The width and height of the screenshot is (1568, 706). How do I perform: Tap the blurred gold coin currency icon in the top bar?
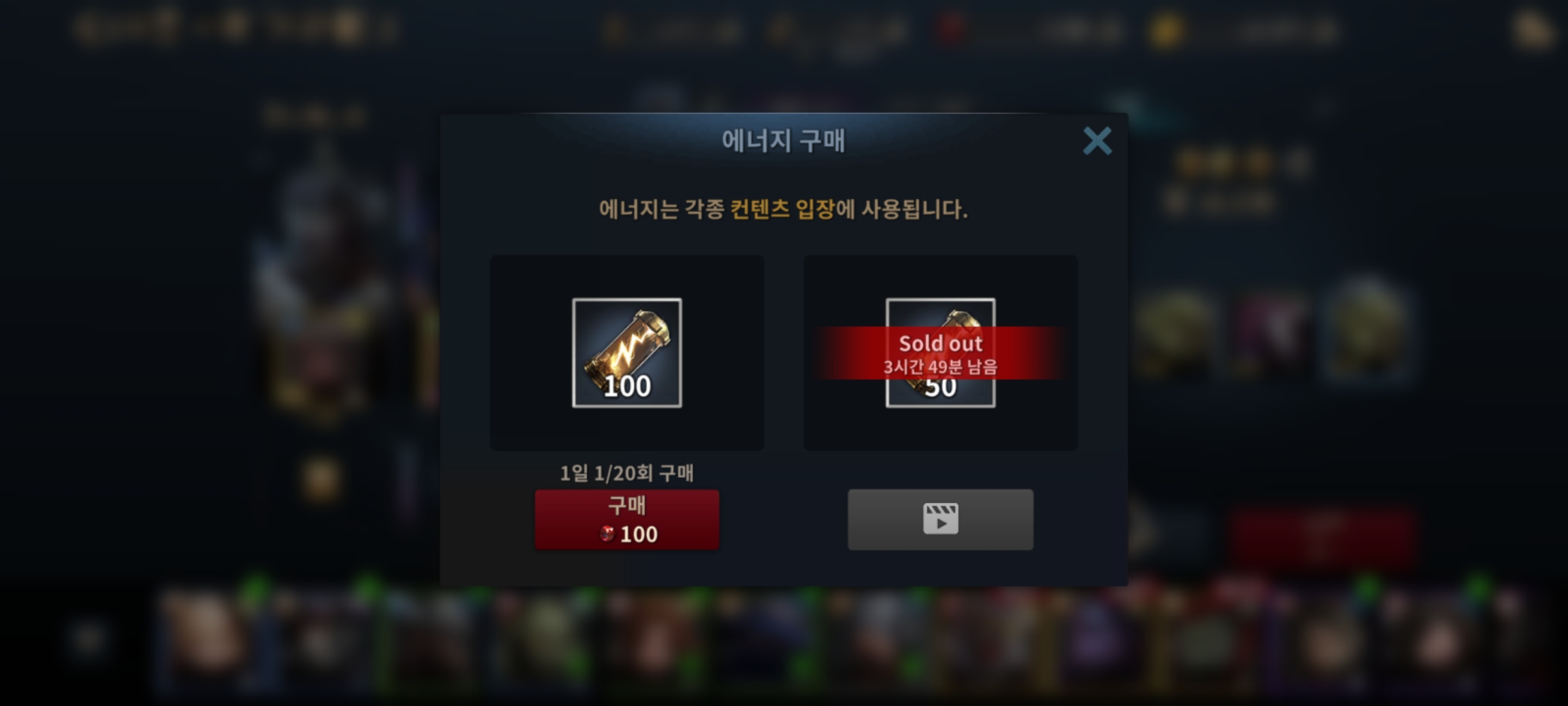1167,31
